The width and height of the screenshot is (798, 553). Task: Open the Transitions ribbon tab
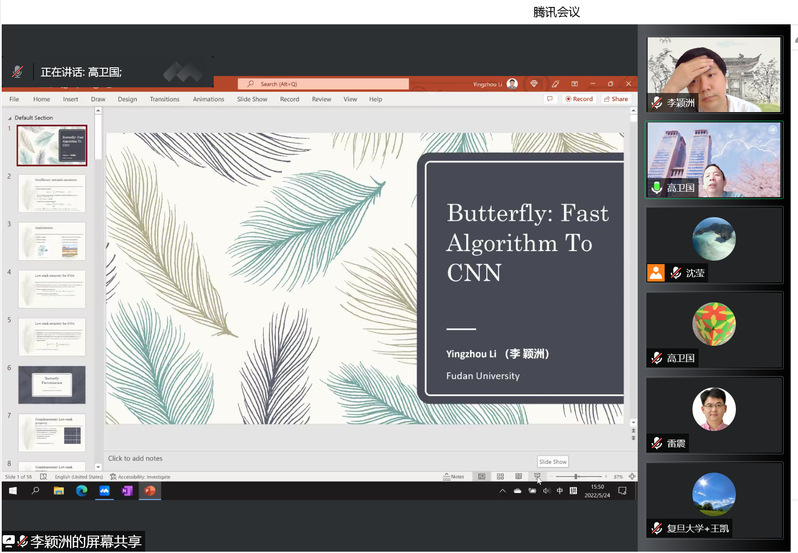pyautogui.click(x=164, y=99)
